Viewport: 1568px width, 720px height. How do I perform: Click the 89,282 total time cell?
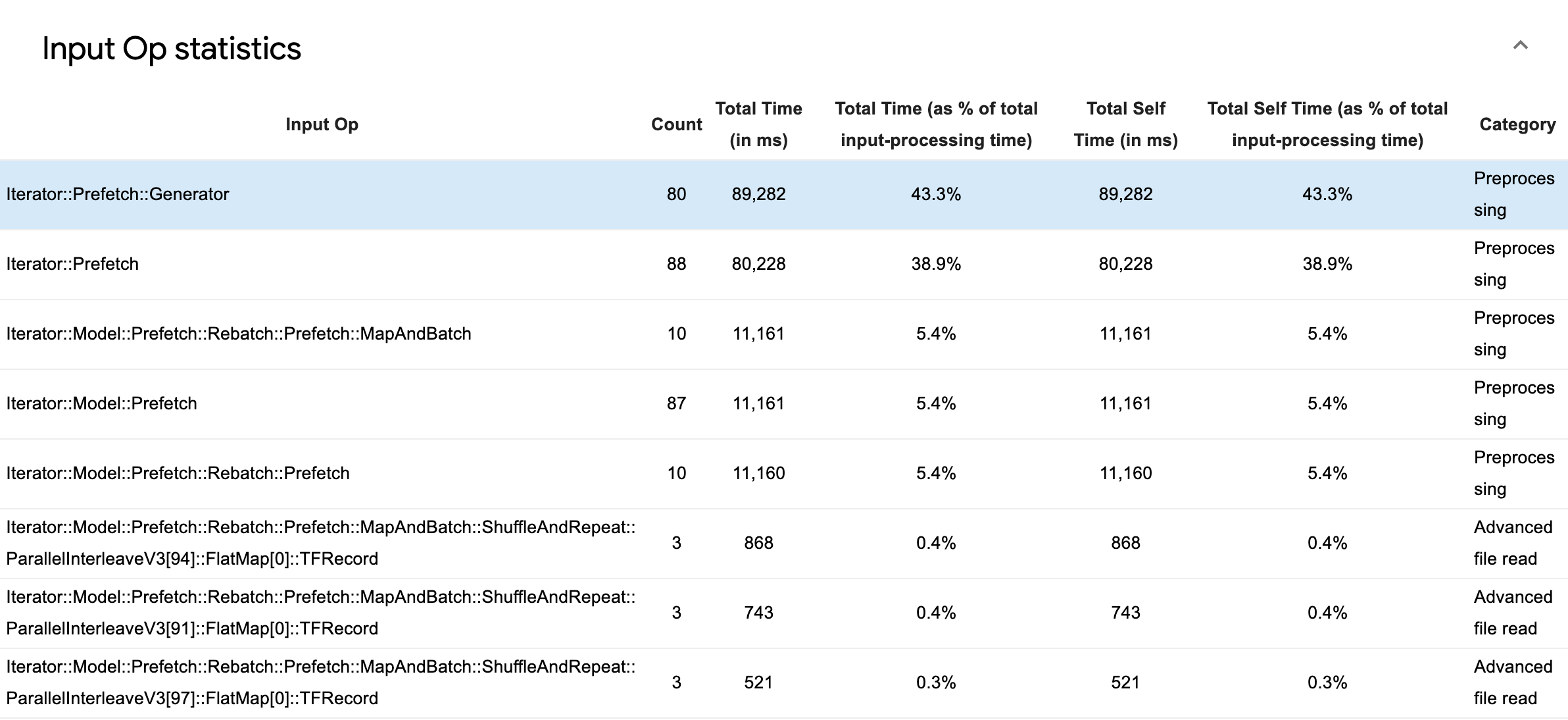click(x=758, y=194)
